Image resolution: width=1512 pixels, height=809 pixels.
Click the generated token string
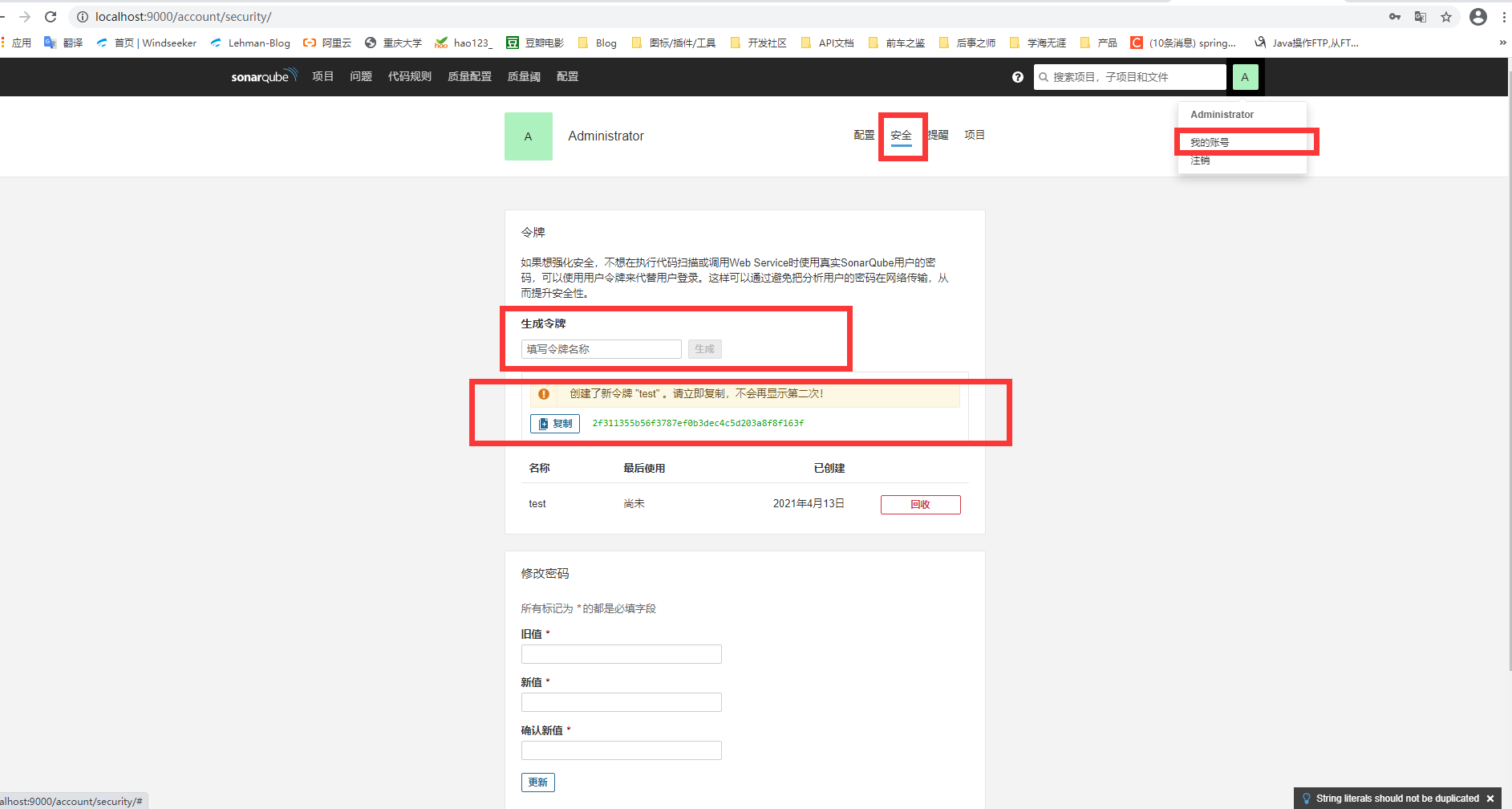pyautogui.click(x=698, y=423)
